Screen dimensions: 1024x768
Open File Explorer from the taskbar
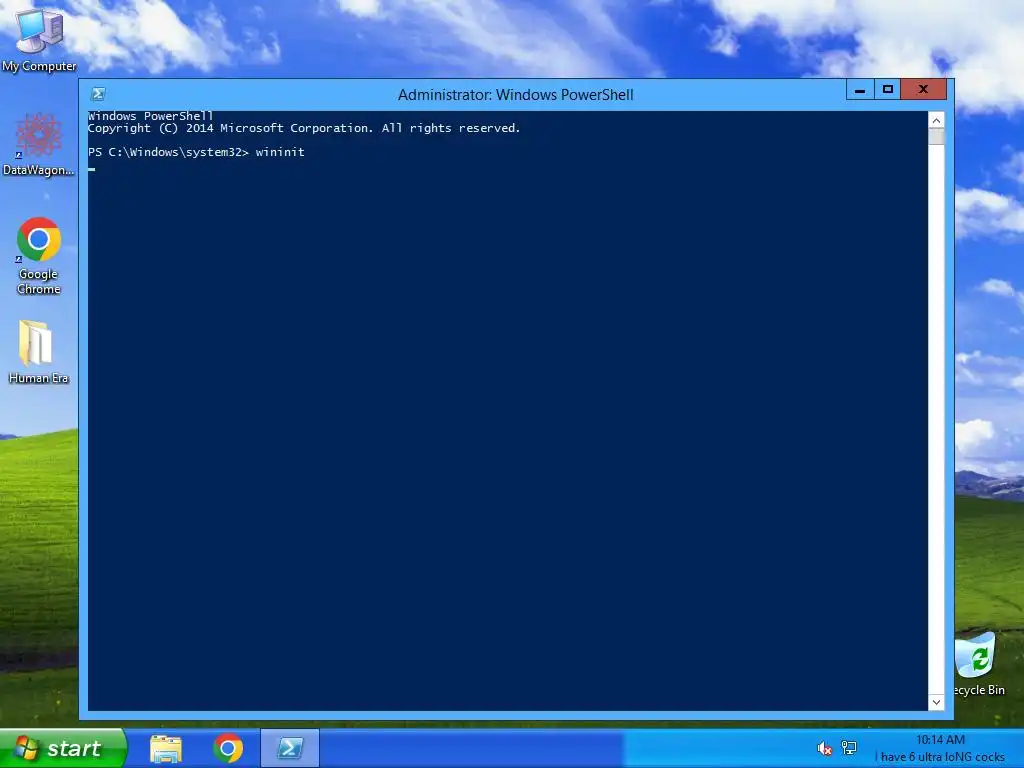coord(166,748)
